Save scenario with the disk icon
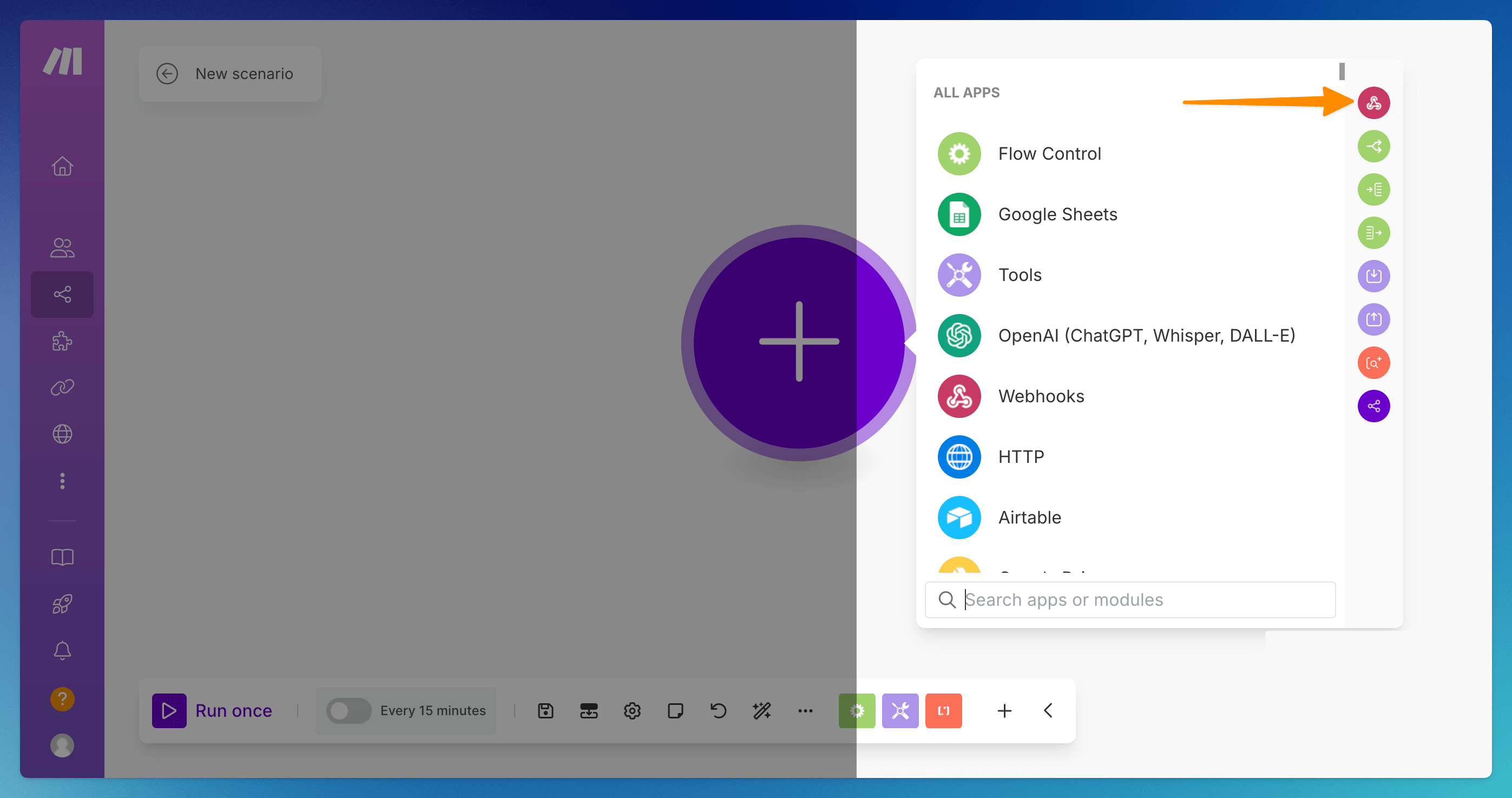 (545, 710)
